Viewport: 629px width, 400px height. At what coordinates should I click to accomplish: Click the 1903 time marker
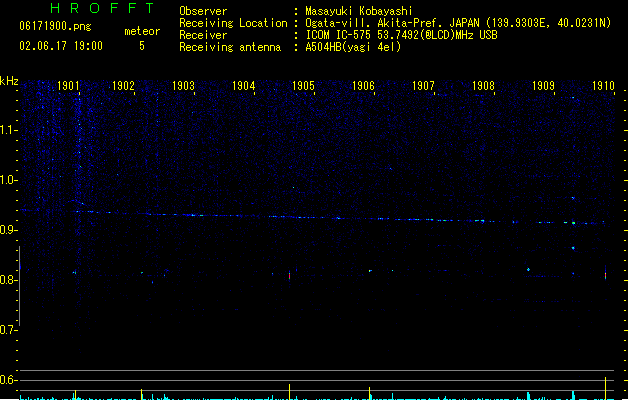click(x=183, y=86)
